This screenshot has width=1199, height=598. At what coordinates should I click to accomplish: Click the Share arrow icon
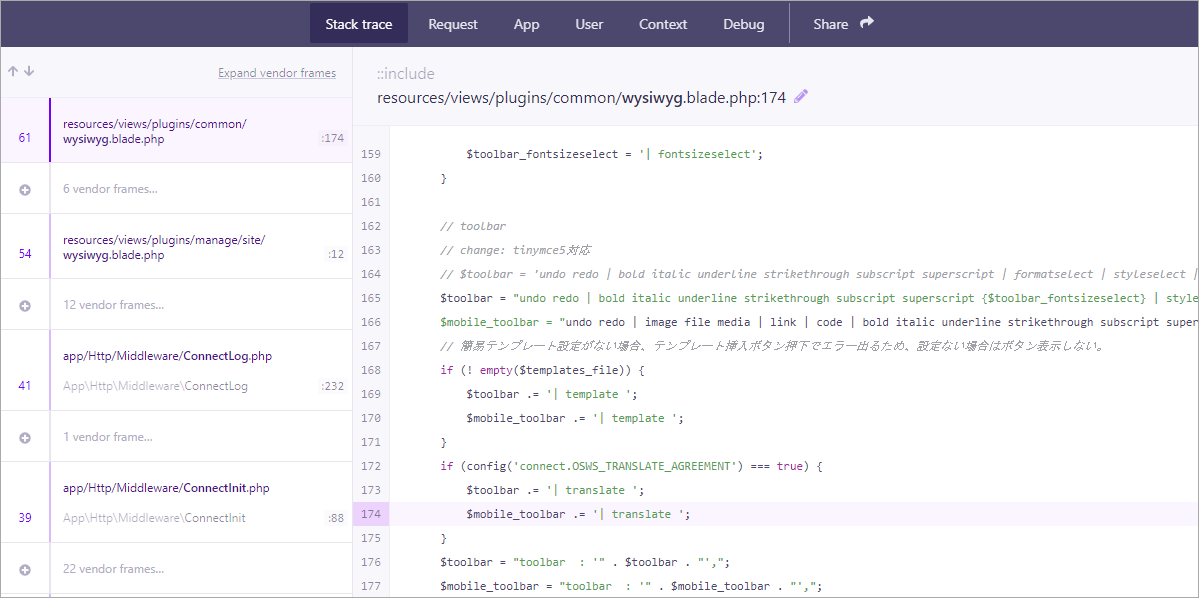tap(866, 22)
